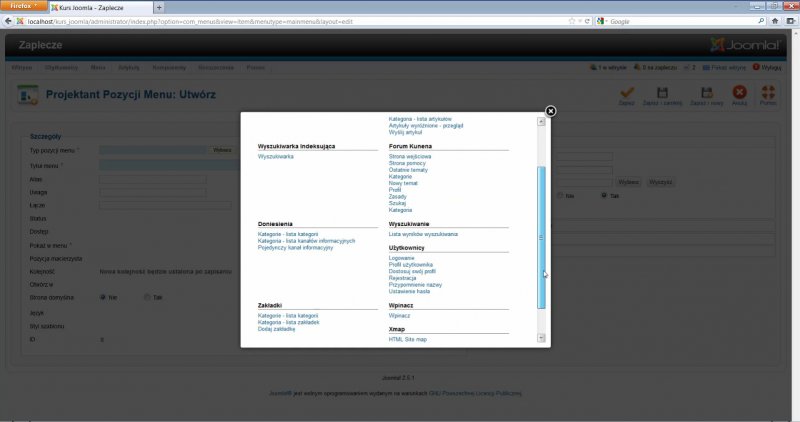Expand the search engine selector dropdown
800x422 pixels.
(x=604, y=21)
